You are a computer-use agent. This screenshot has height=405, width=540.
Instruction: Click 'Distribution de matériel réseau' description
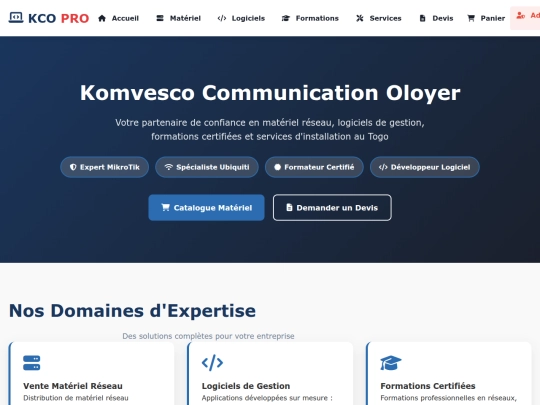tap(76, 398)
